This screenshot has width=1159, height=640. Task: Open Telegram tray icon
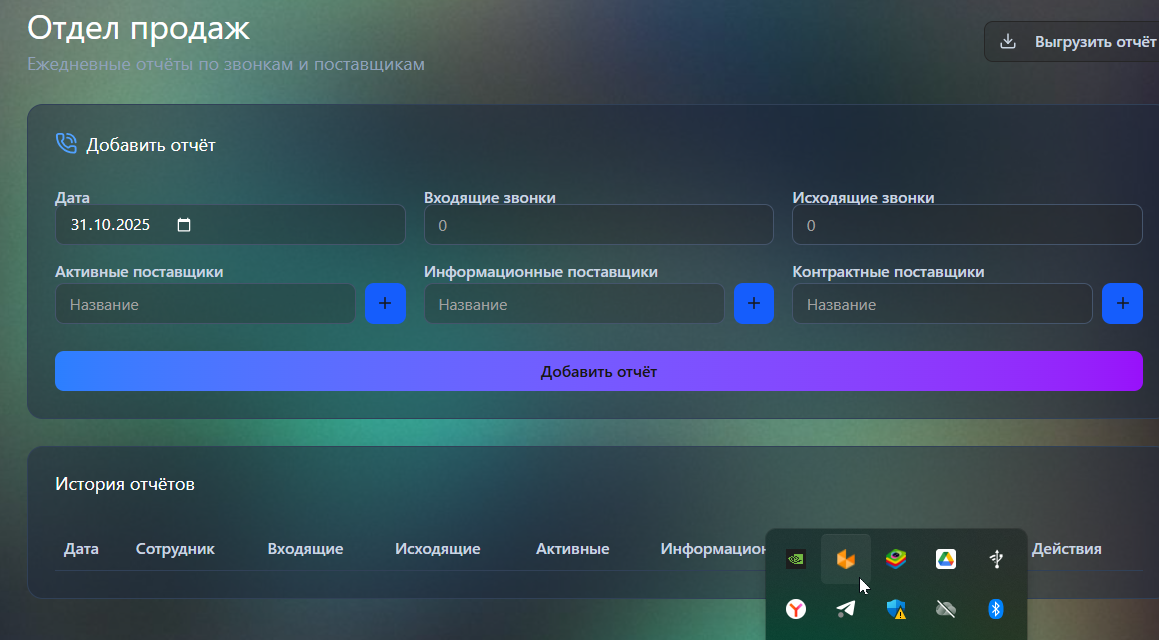[x=846, y=609]
